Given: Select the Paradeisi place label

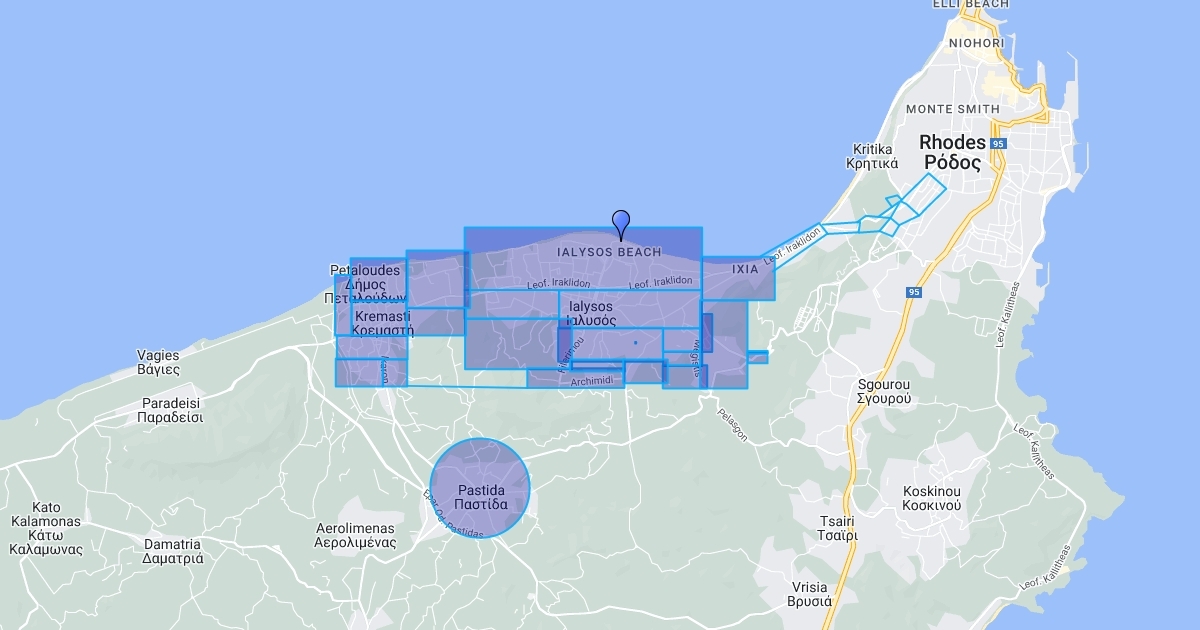Looking at the screenshot, I should 171,410.
